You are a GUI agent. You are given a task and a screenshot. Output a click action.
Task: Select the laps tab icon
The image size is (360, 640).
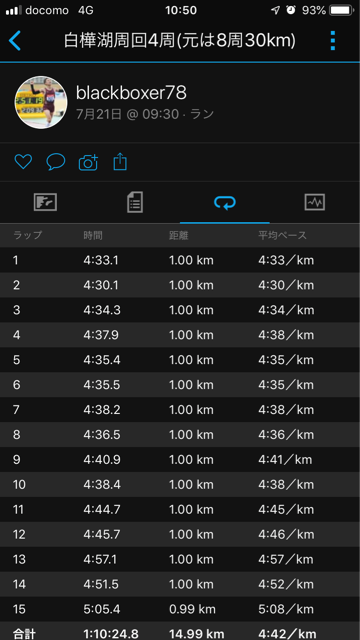[x=225, y=202]
